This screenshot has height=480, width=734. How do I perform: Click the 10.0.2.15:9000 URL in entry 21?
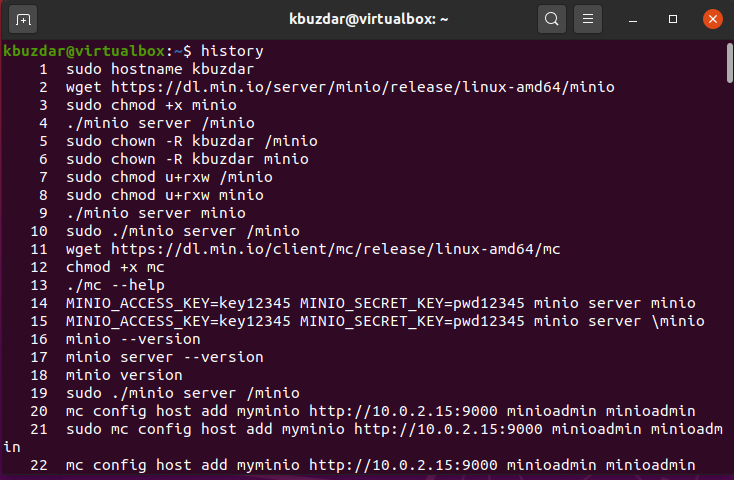(x=447, y=429)
